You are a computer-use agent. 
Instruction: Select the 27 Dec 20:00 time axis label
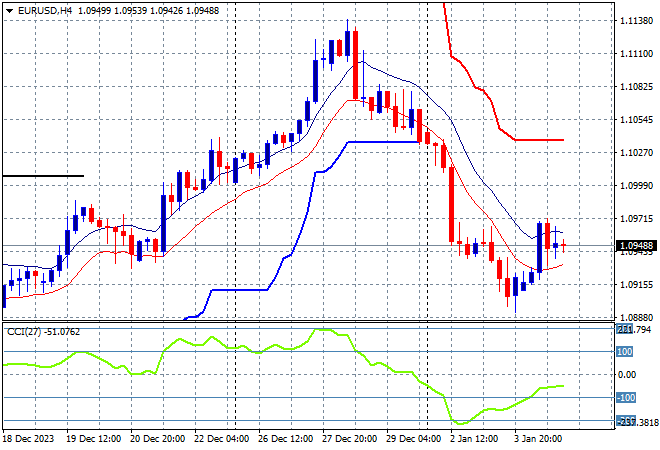point(349,439)
